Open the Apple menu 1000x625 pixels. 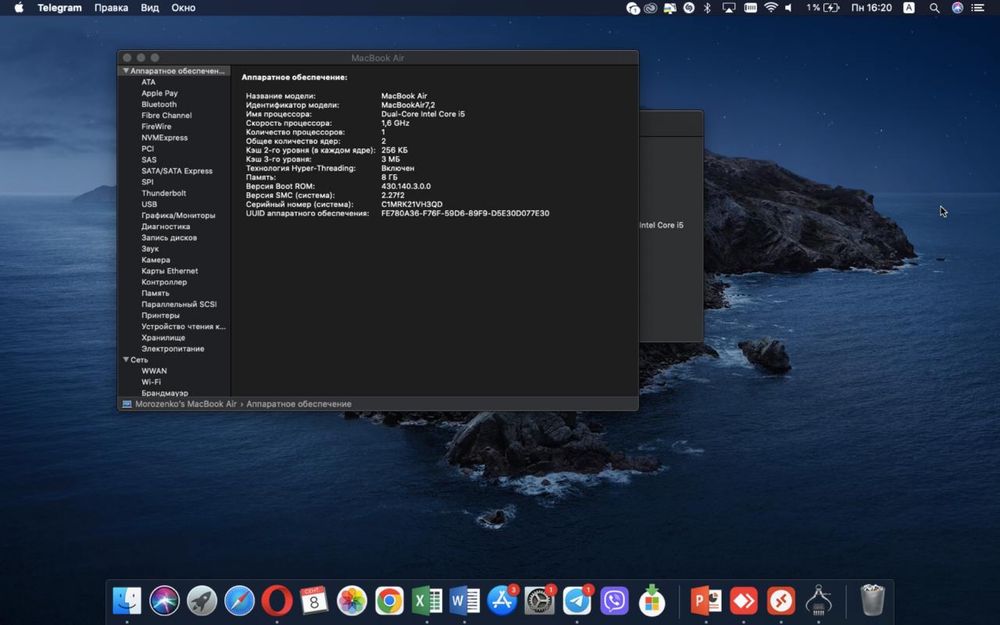(x=18, y=8)
